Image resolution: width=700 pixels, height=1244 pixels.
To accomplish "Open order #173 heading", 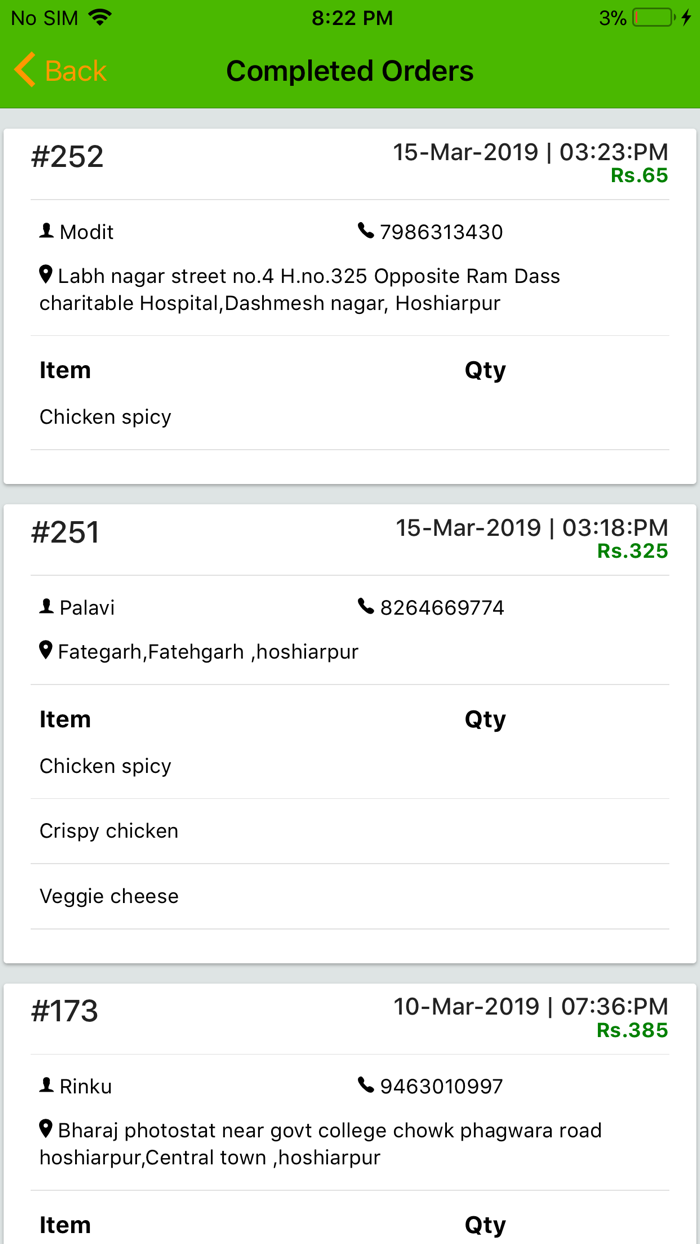I will 65,1011.
